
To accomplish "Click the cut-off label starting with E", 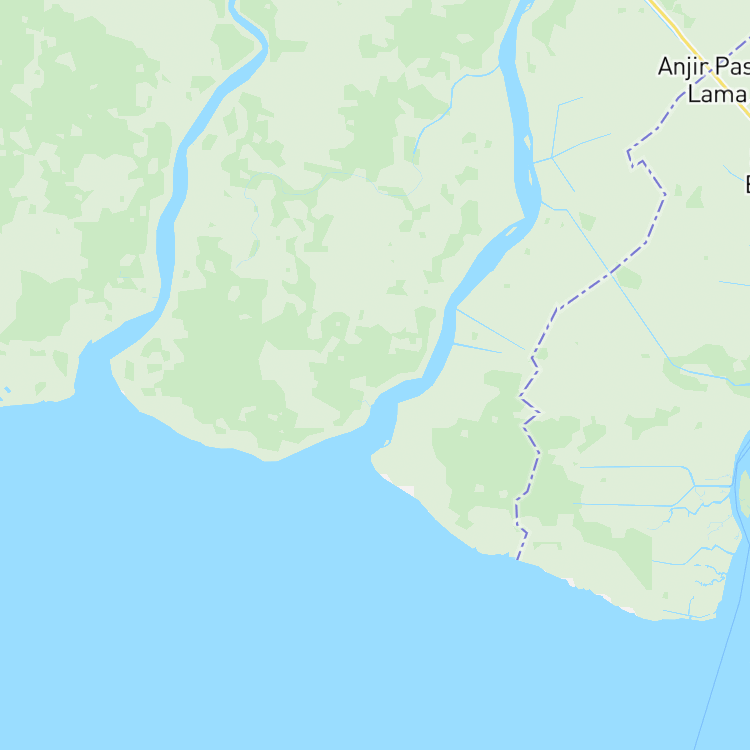I will point(747,184).
